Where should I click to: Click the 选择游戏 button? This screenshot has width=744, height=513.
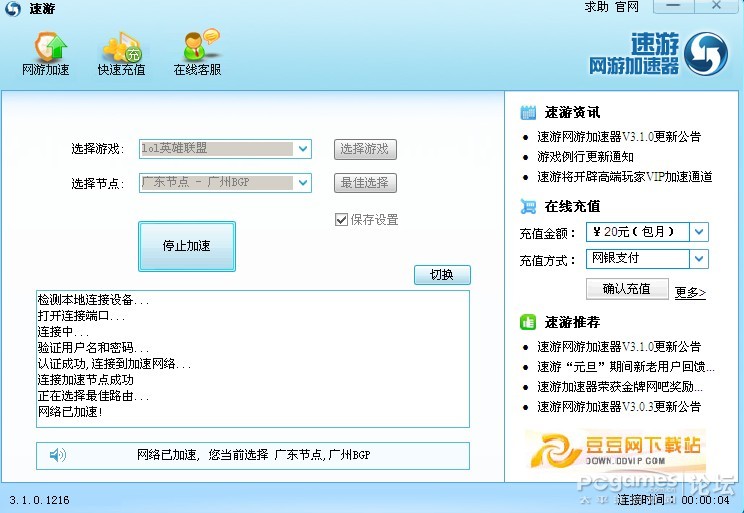click(365, 149)
